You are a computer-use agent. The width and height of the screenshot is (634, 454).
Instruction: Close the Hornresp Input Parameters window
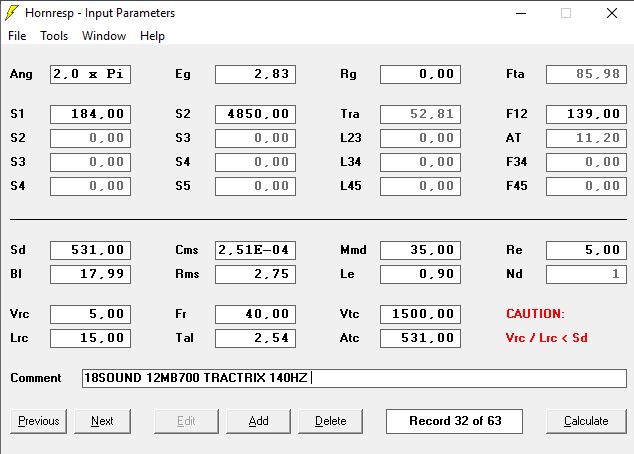click(x=612, y=13)
